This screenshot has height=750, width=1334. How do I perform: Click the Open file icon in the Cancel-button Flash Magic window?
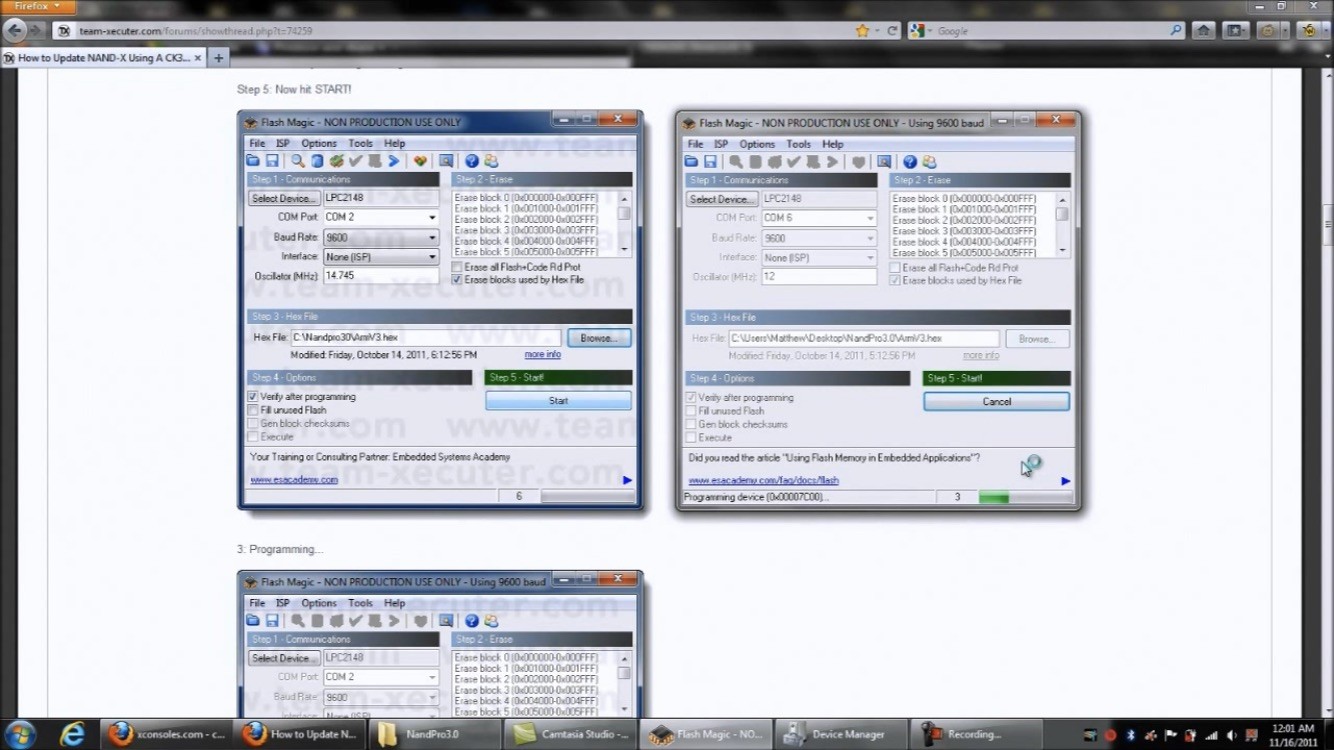pos(691,162)
